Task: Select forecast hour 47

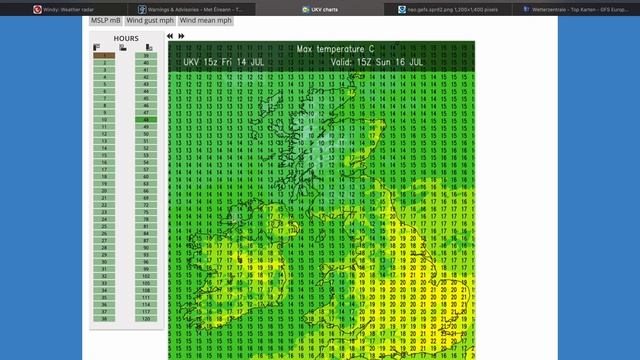Action: [146, 113]
